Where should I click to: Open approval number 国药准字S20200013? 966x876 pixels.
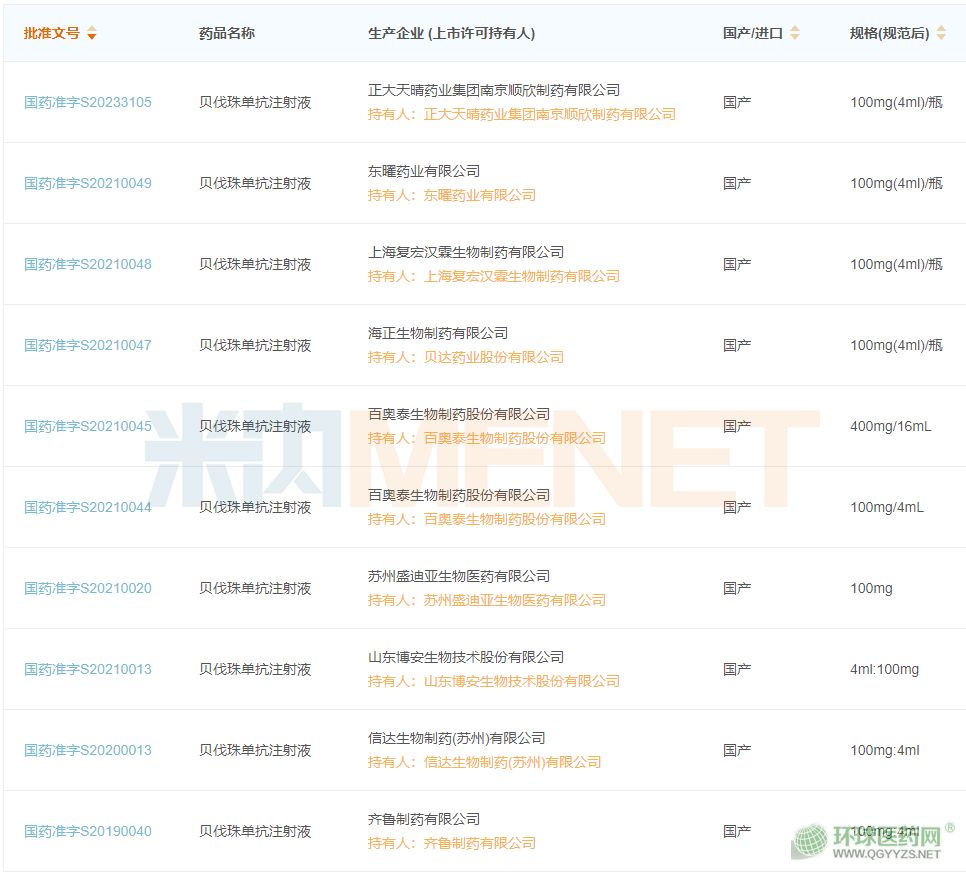coord(88,750)
